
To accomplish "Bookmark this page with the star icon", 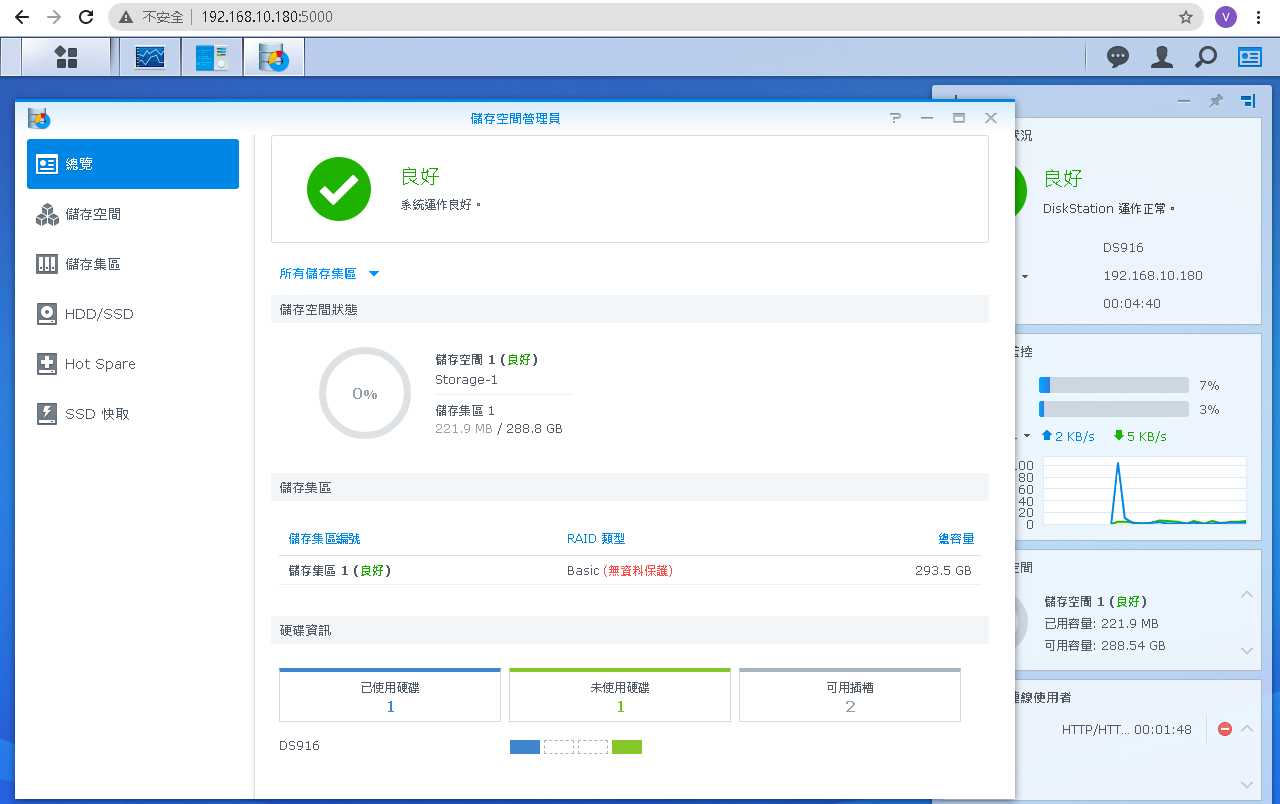I will point(1186,17).
